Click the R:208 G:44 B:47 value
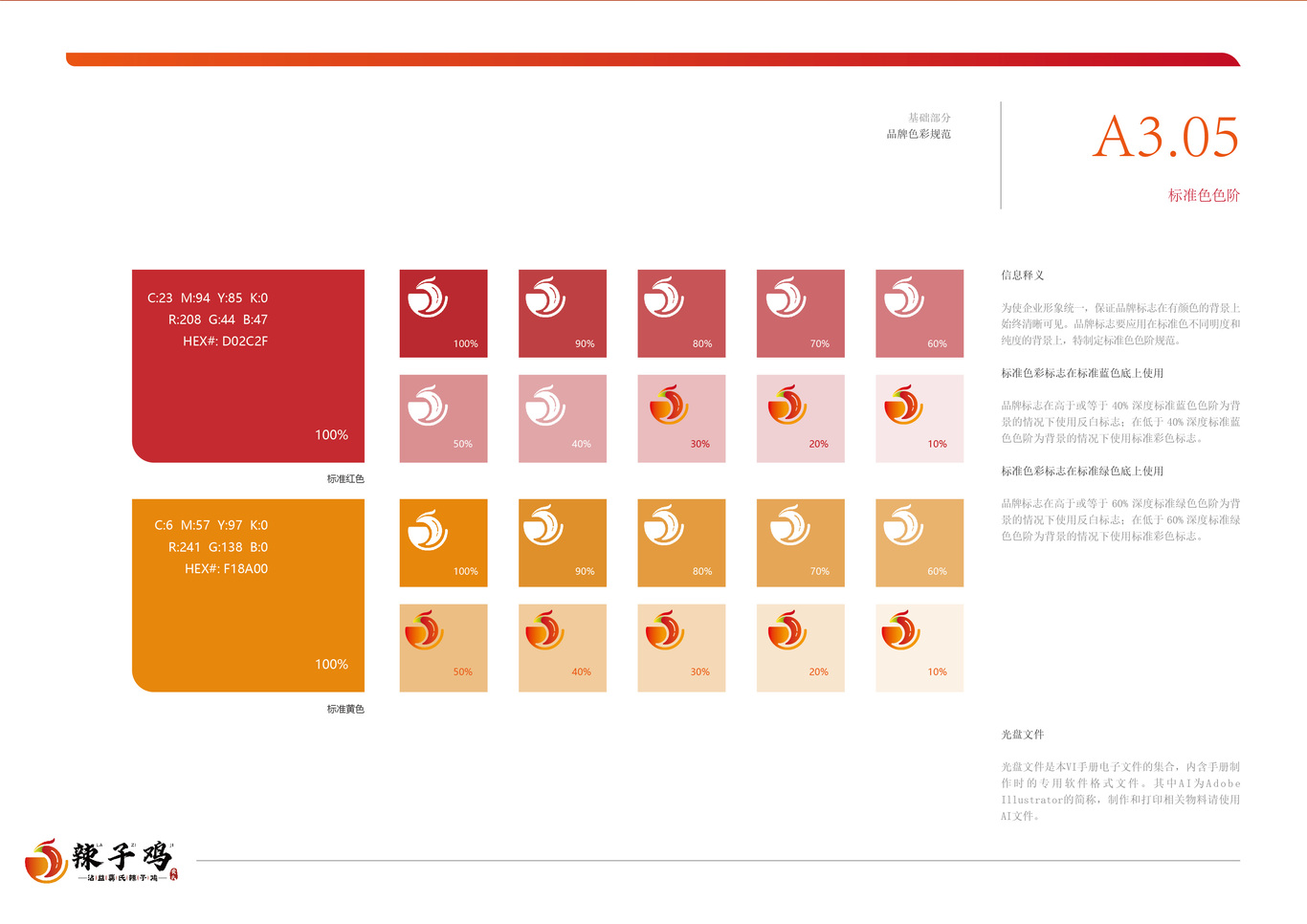Image resolution: width=1307 pixels, height=924 pixels. (218, 319)
